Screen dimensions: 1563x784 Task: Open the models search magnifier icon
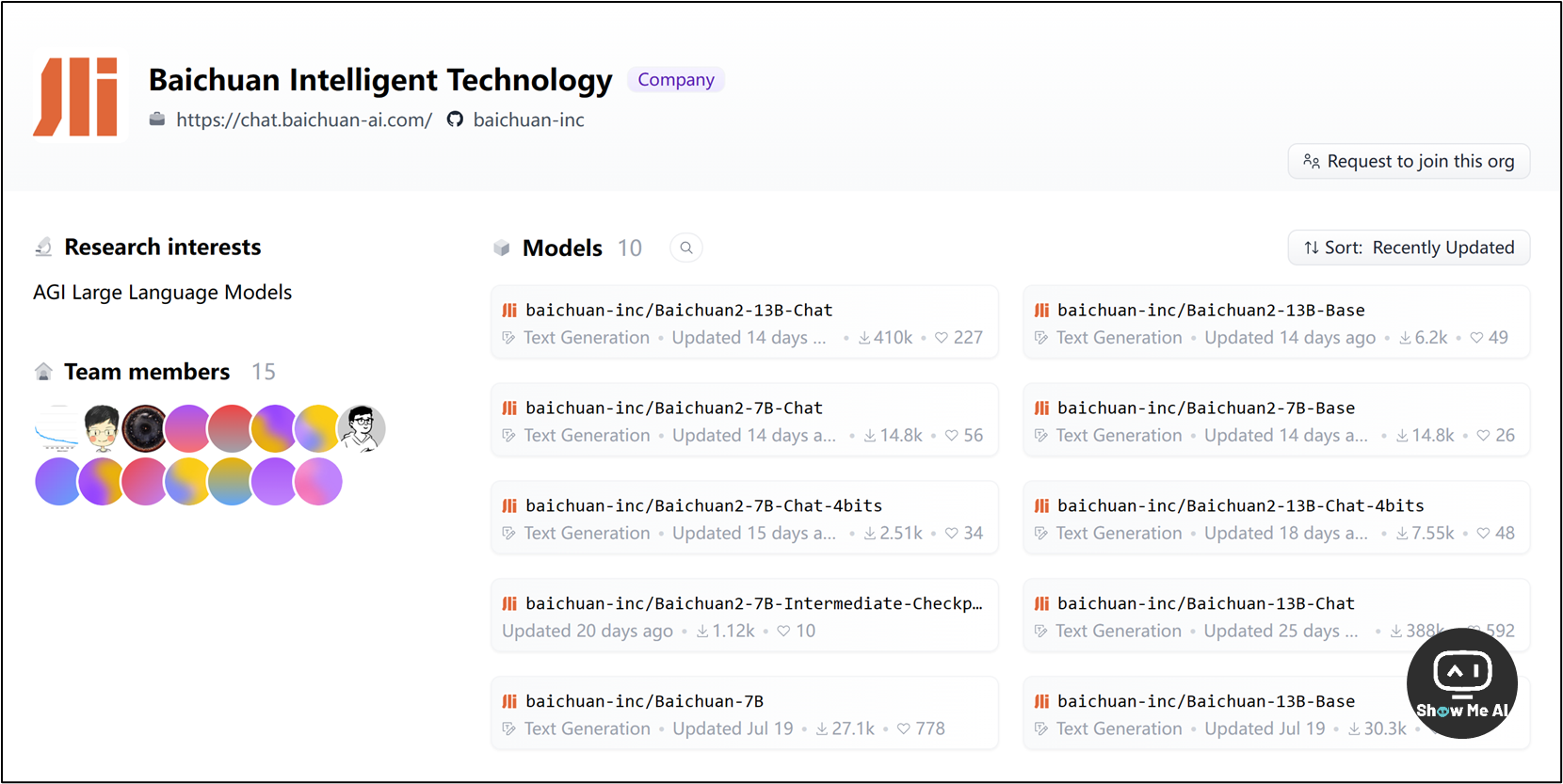(x=686, y=248)
